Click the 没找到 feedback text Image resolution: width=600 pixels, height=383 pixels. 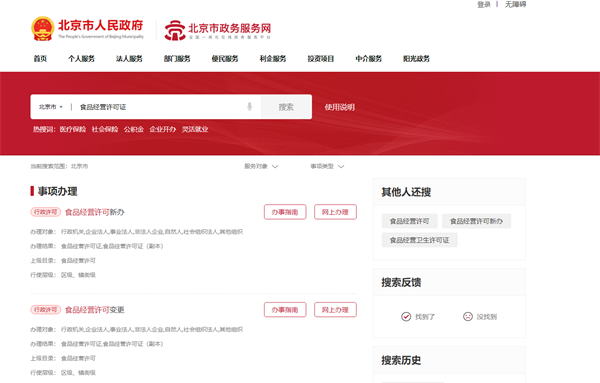(x=487, y=317)
